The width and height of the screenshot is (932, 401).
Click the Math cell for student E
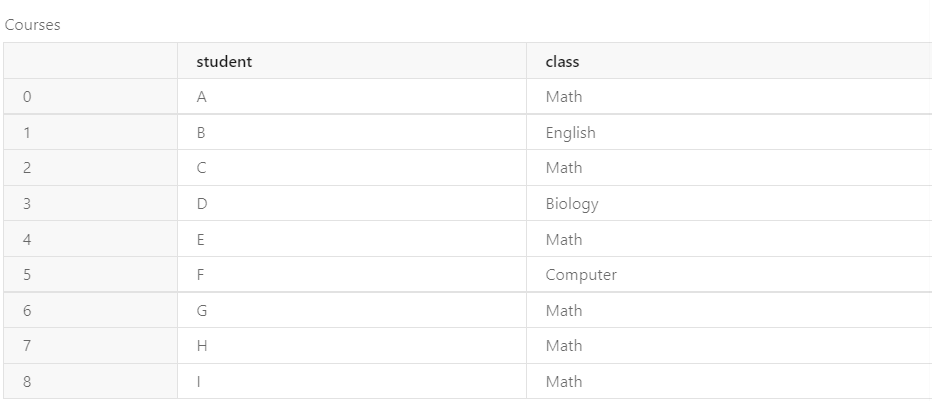point(564,240)
